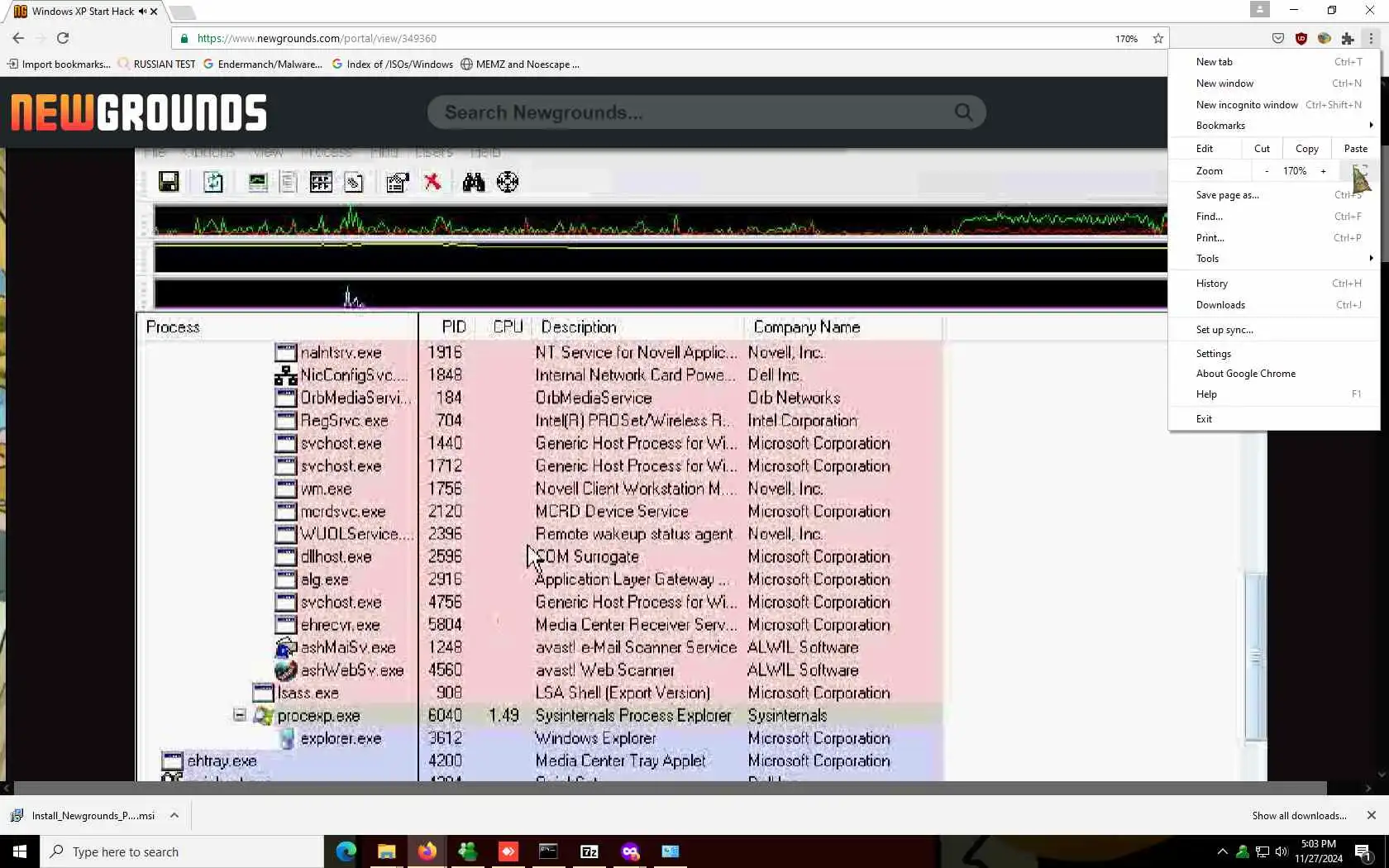
Task: Select the lsass.exe process row
Action: pos(542,693)
